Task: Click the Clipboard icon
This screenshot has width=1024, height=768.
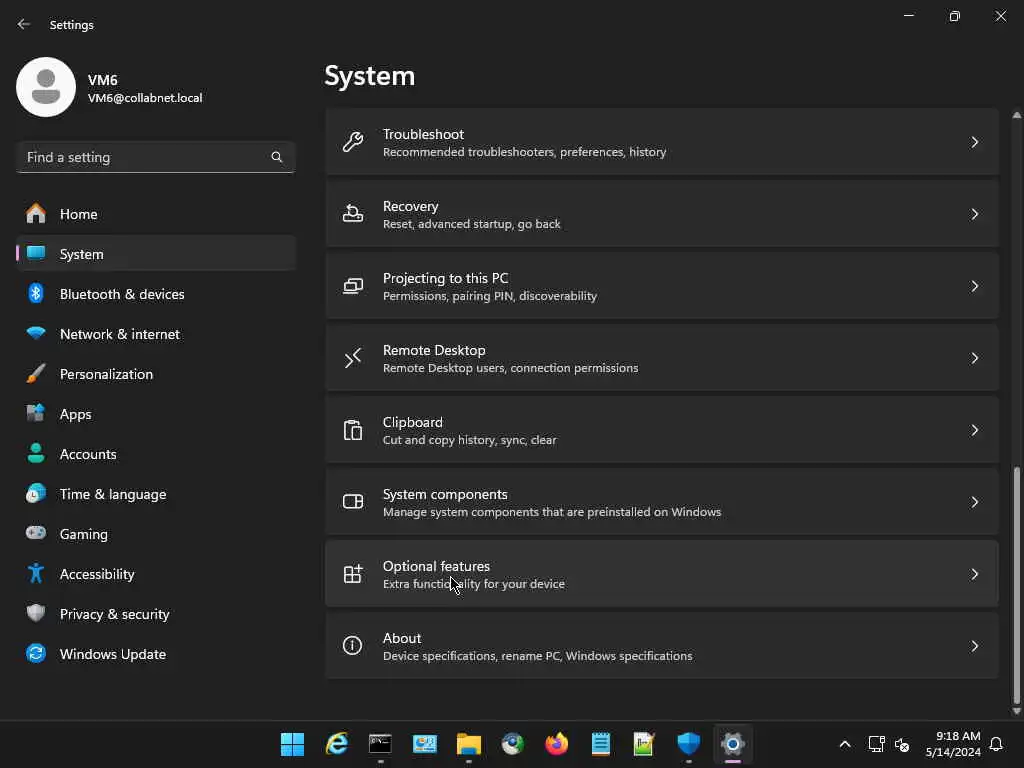Action: [x=353, y=430]
